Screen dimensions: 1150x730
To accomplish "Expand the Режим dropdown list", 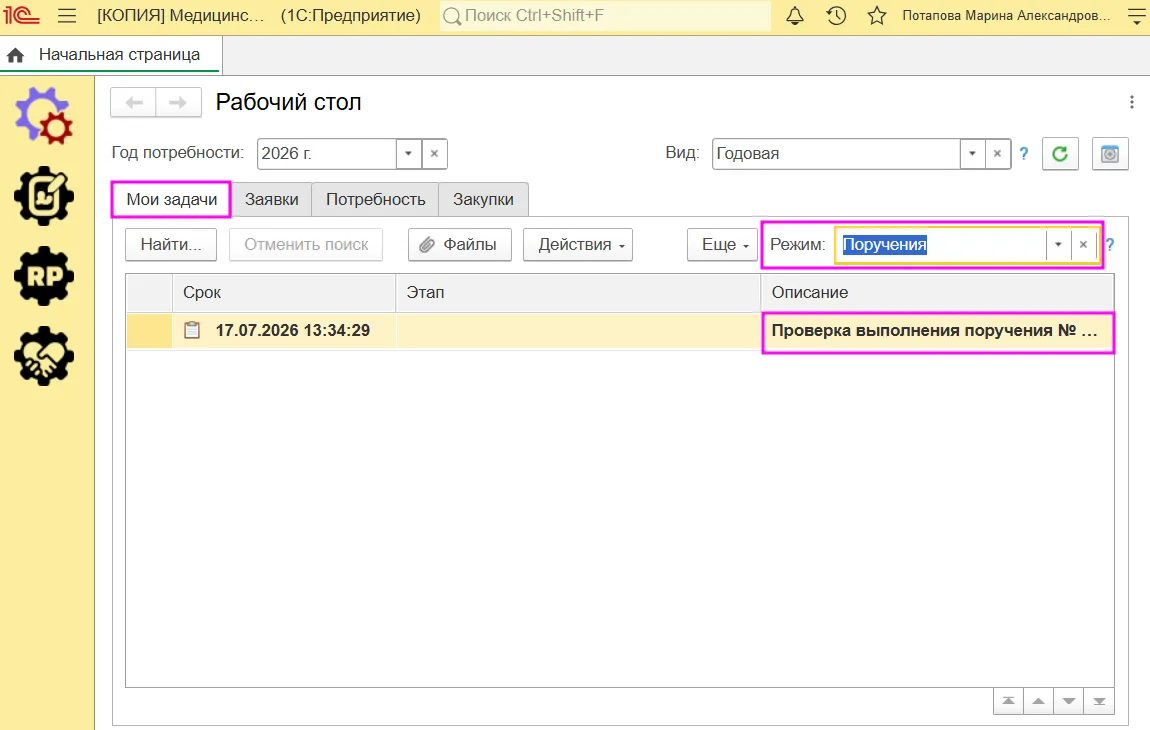I will 1058,245.
